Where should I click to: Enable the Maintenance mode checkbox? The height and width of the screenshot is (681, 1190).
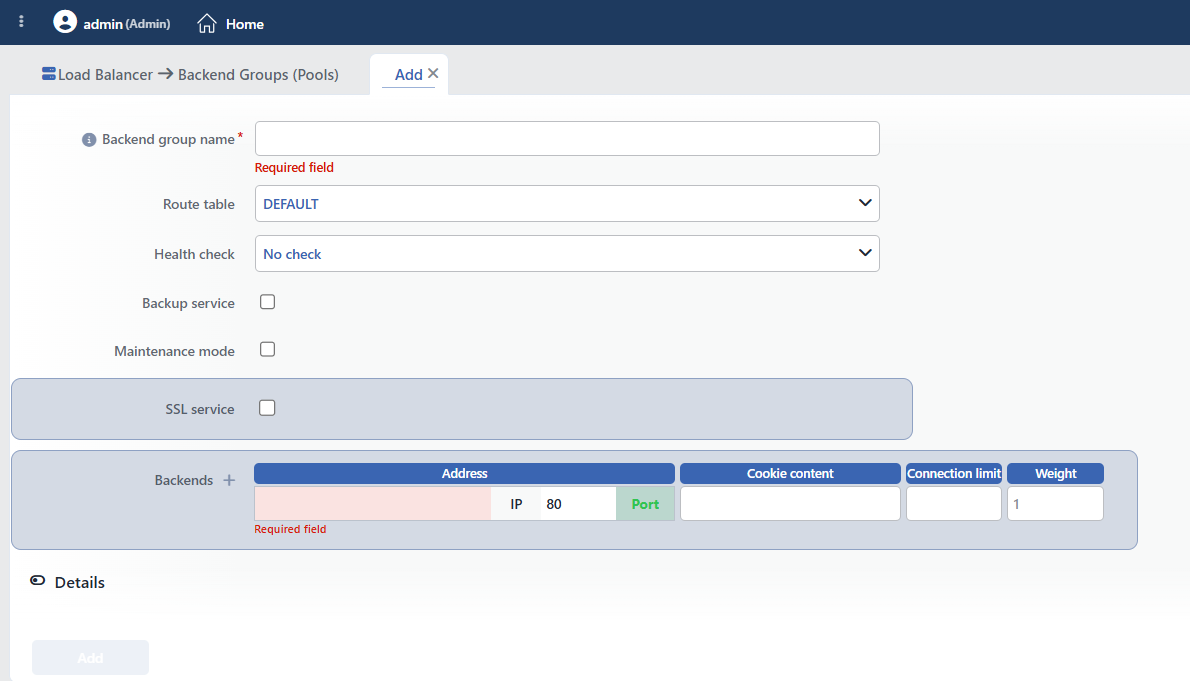267,349
